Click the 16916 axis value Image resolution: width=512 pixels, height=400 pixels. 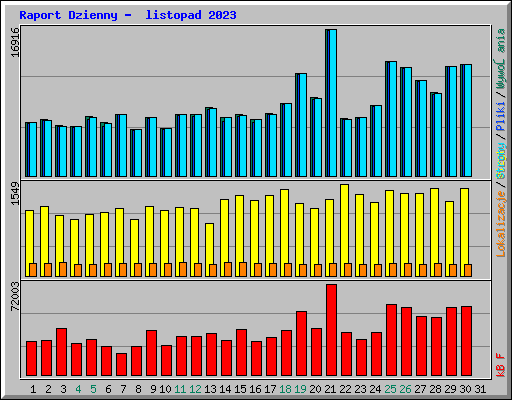click(15, 42)
